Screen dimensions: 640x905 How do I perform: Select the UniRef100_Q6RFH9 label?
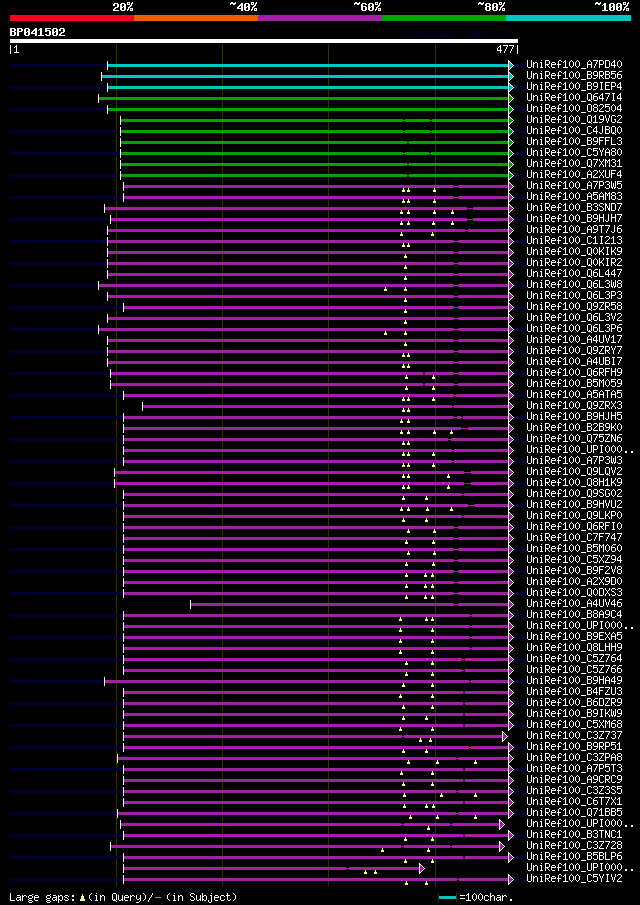574,372
